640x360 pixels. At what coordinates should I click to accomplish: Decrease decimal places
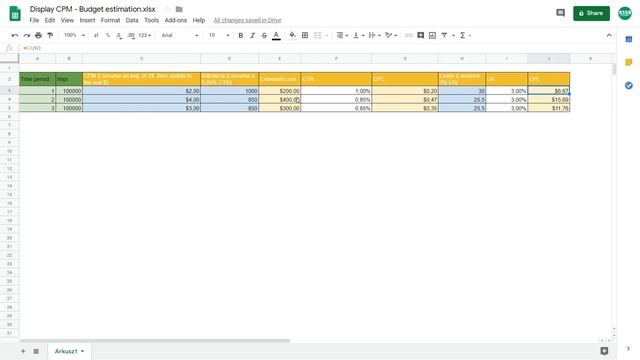pos(119,36)
